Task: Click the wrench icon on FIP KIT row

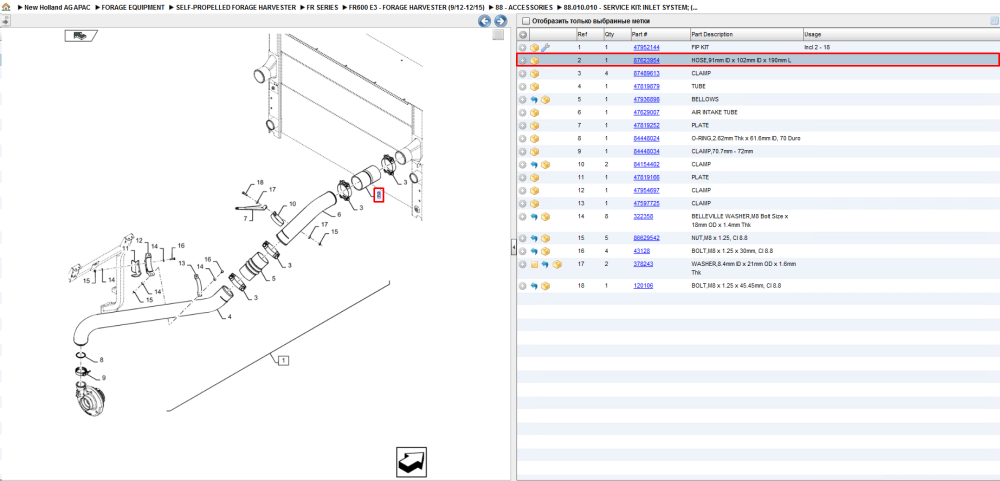Action: [545, 48]
